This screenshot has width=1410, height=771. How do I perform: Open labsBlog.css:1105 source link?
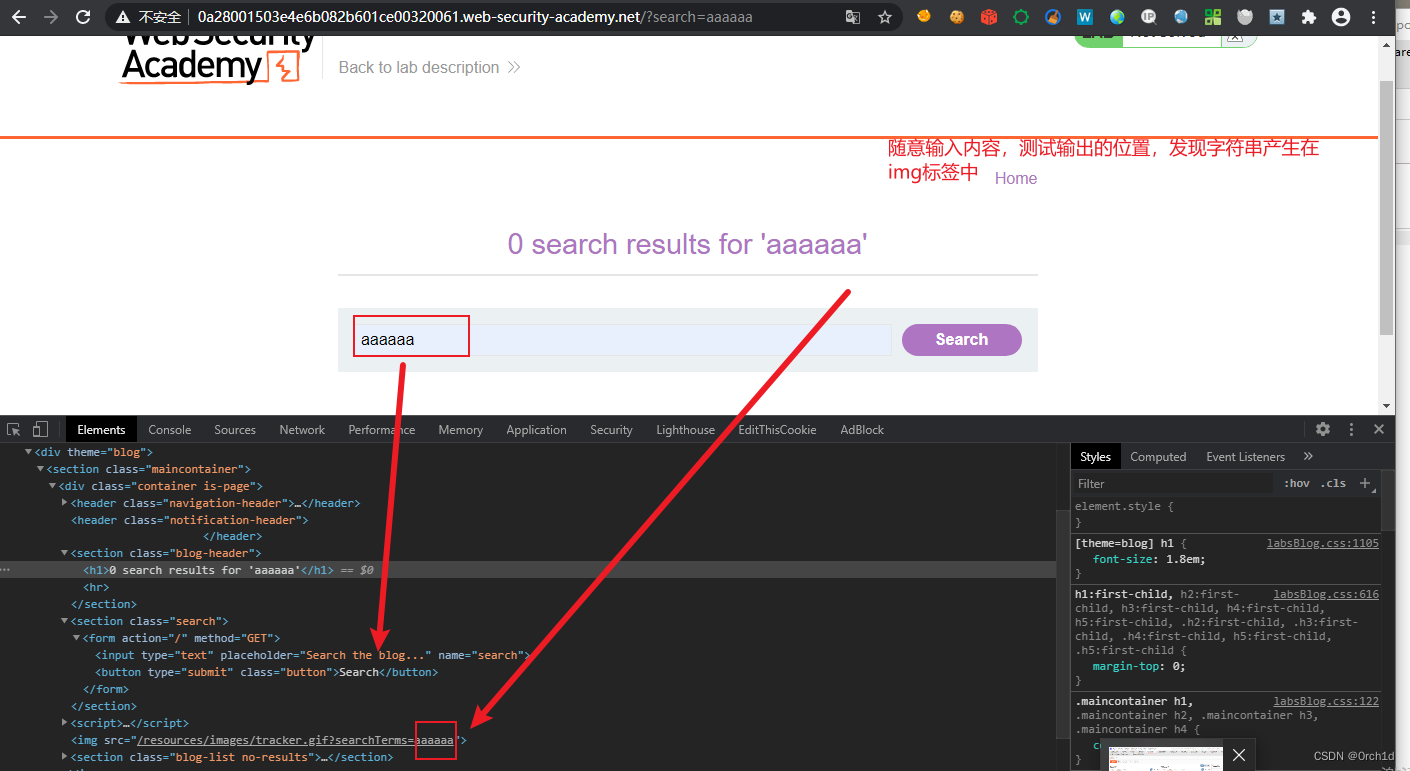pos(1322,543)
